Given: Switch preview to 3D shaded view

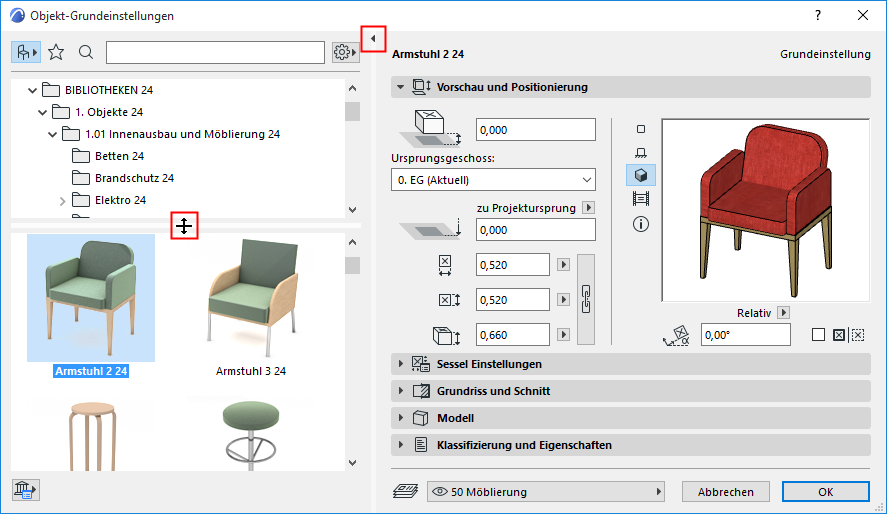Looking at the screenshot, I should click(641, 175).
